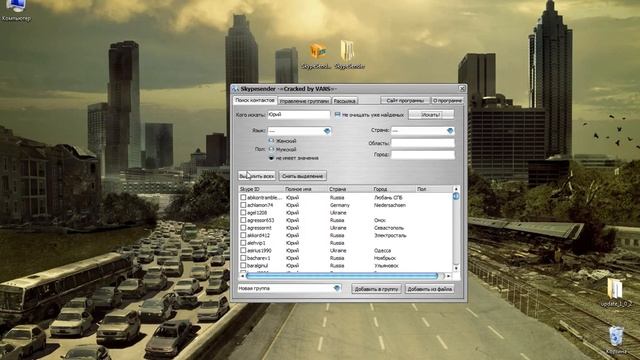Close the Skypesender window
This screenshot has width=640, height=360.
tap(462, 89)
